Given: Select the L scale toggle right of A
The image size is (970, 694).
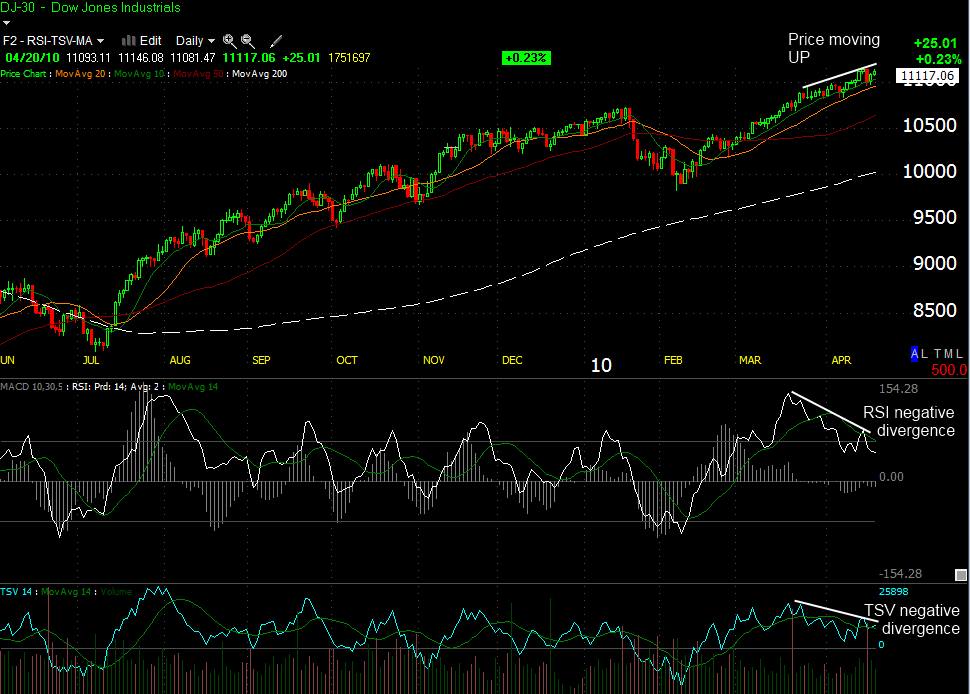Looking at the screenshot, I should (x=924, y=354).
